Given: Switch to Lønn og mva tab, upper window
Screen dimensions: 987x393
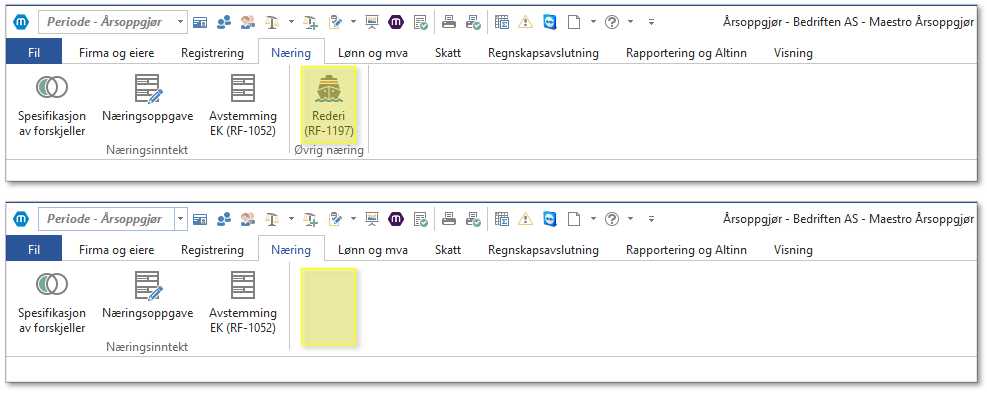Looking at the screenshot, I should (373, 53).
